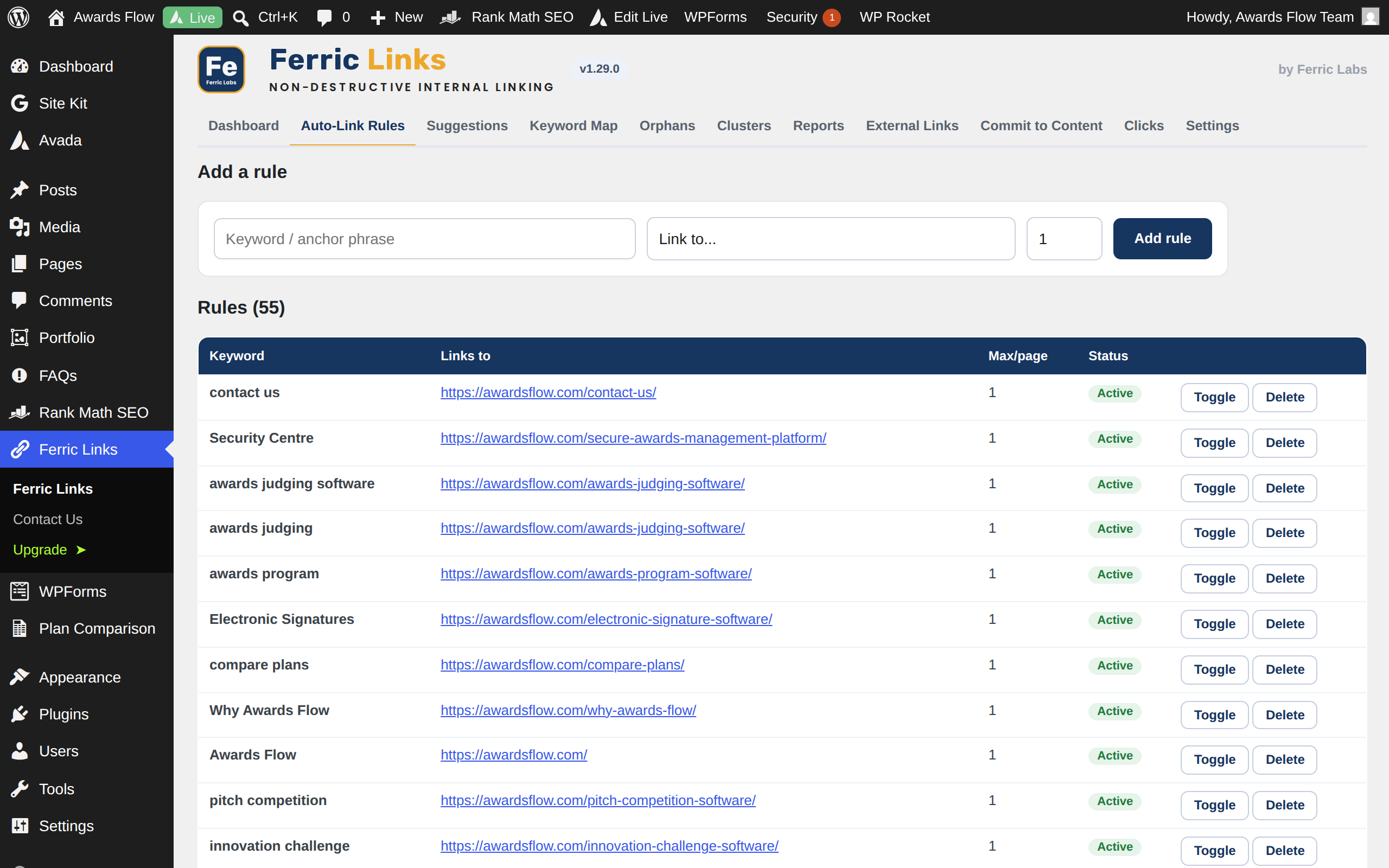Image resolution: width=1389 pixels, height=868 pixels.
Task: Open the Clusters tab
Action: click(x=744, y=125)
